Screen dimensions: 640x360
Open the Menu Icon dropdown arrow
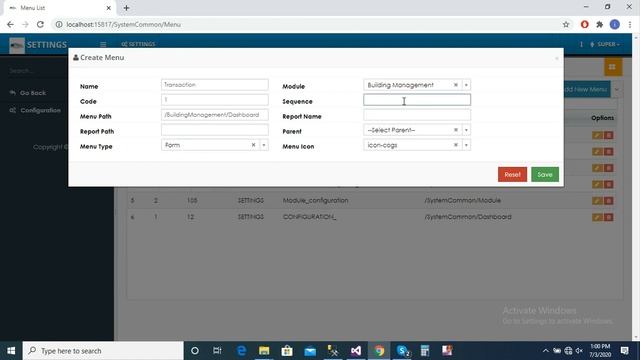(x=466, y=145)
